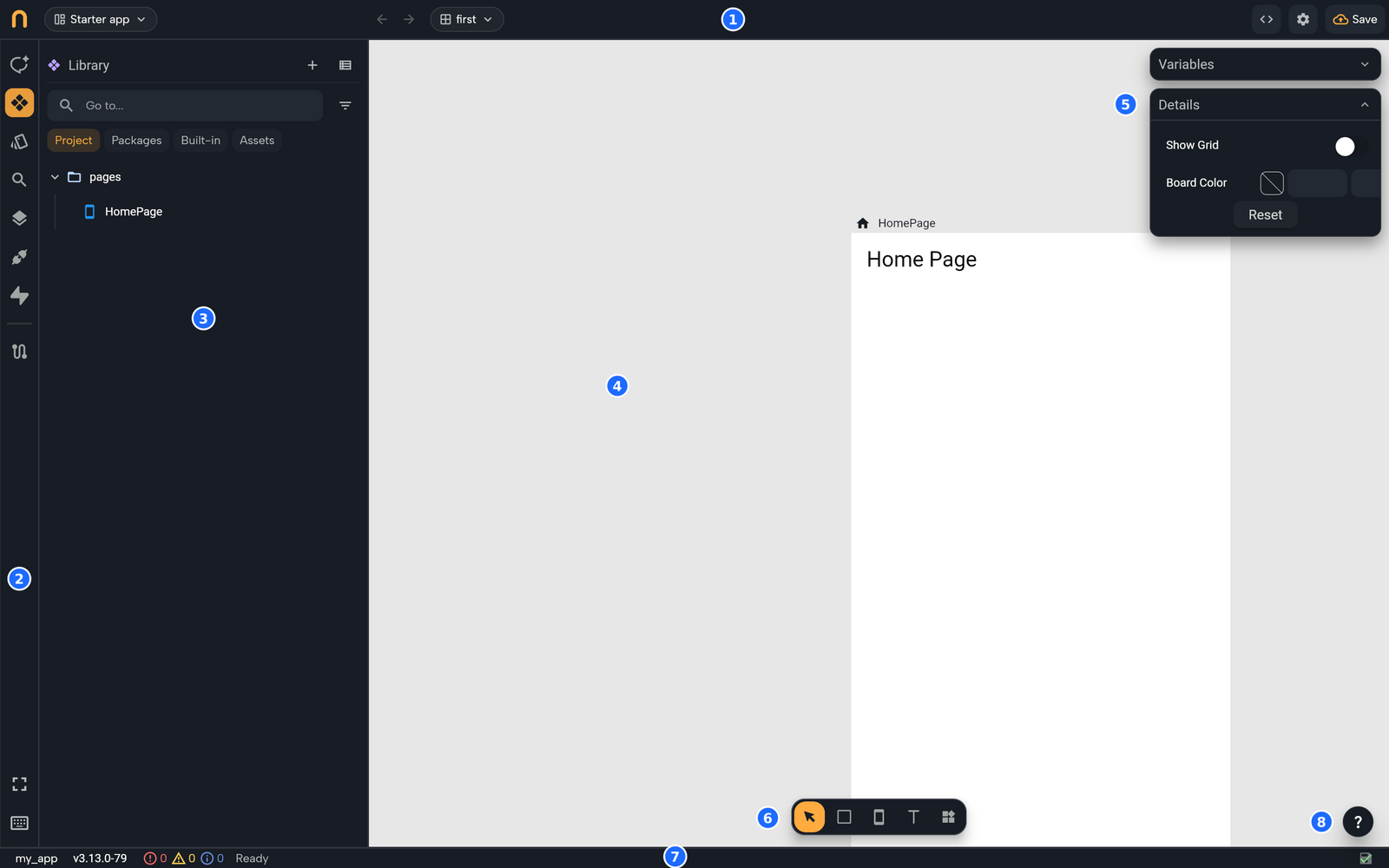Choose the Select pointer tool

(809, 817)
